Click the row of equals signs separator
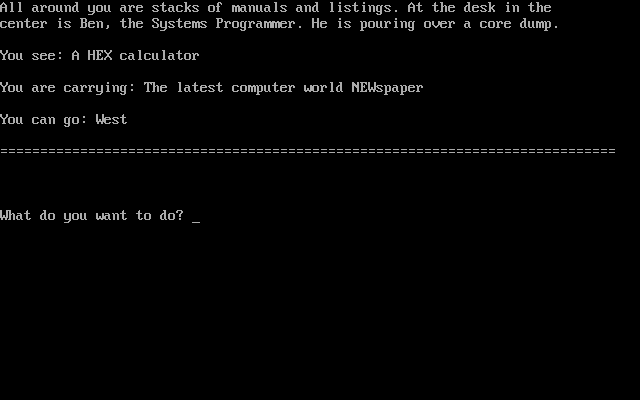This screenshot has height=400, width=640. pyautogui.click(x=308, y=151)
